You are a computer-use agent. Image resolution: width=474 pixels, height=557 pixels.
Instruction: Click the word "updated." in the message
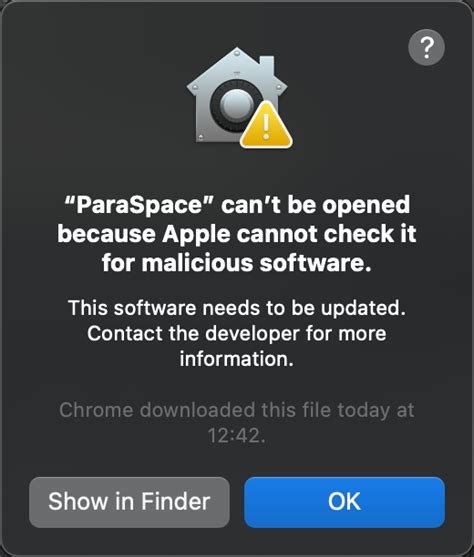pyautogui.click(x=363, y=308)
